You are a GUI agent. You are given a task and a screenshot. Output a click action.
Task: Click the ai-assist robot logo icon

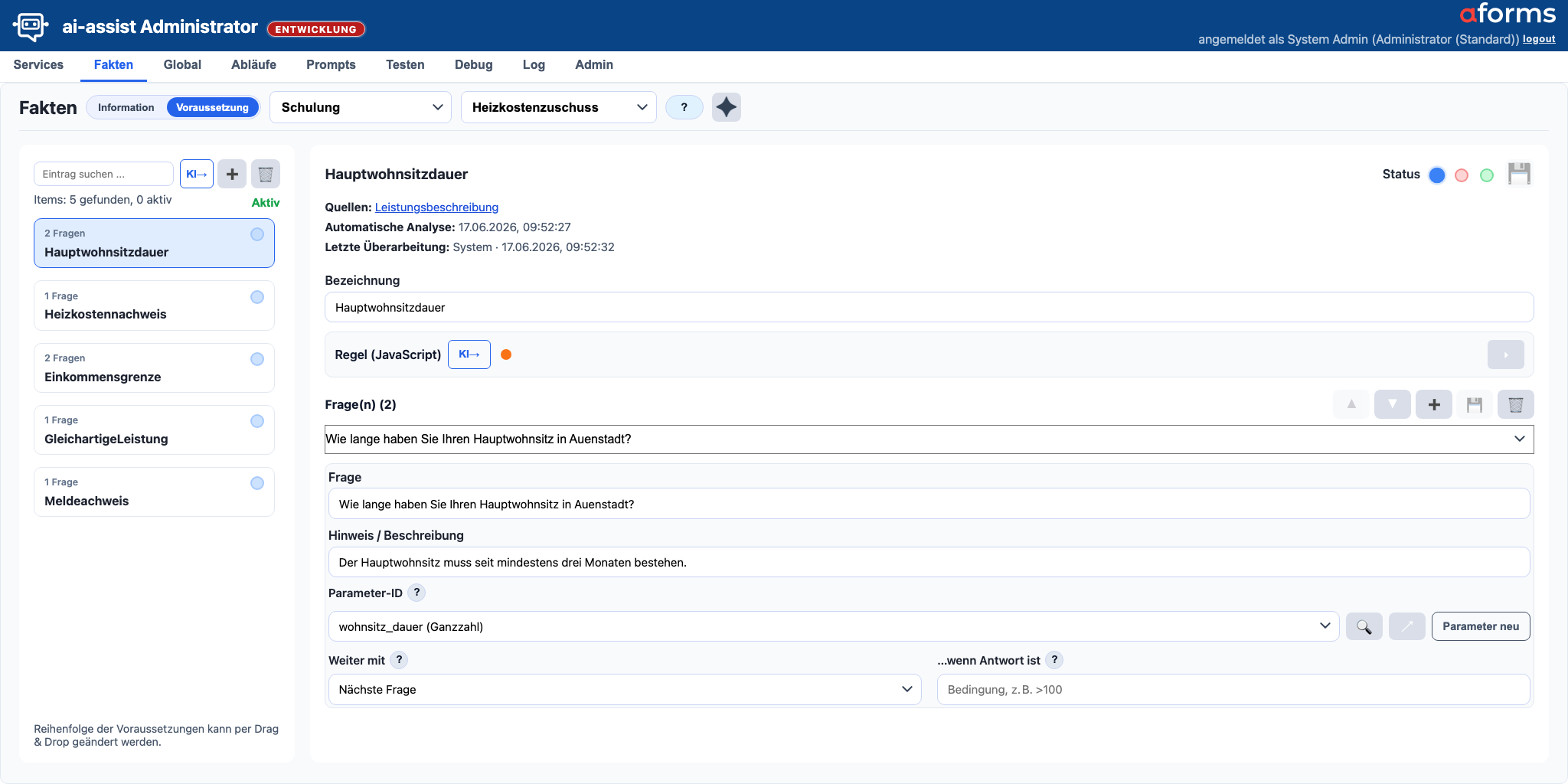[x=31, y=26]
